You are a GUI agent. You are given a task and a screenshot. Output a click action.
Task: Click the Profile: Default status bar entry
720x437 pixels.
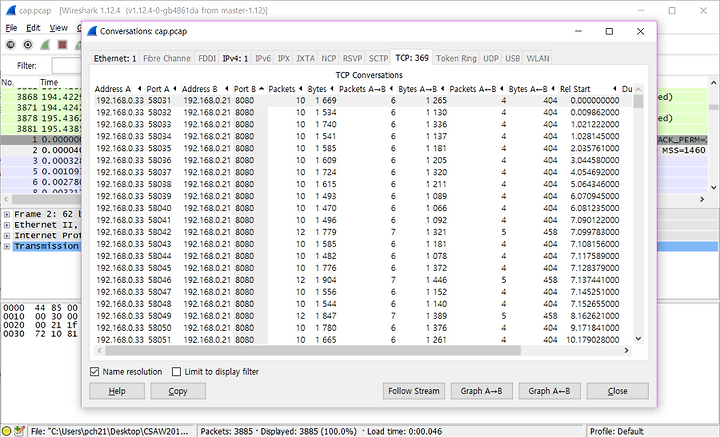point(616,431)
